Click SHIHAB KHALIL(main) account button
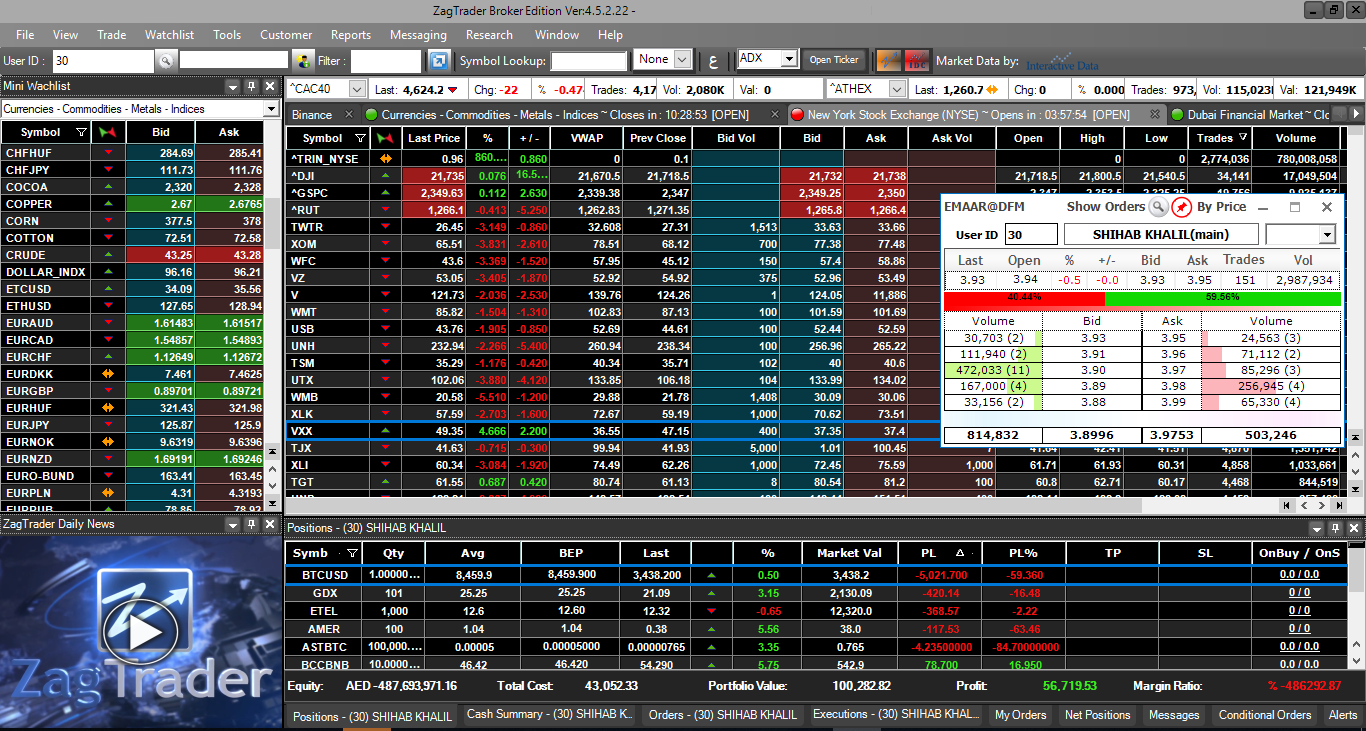 [1160, 235]
